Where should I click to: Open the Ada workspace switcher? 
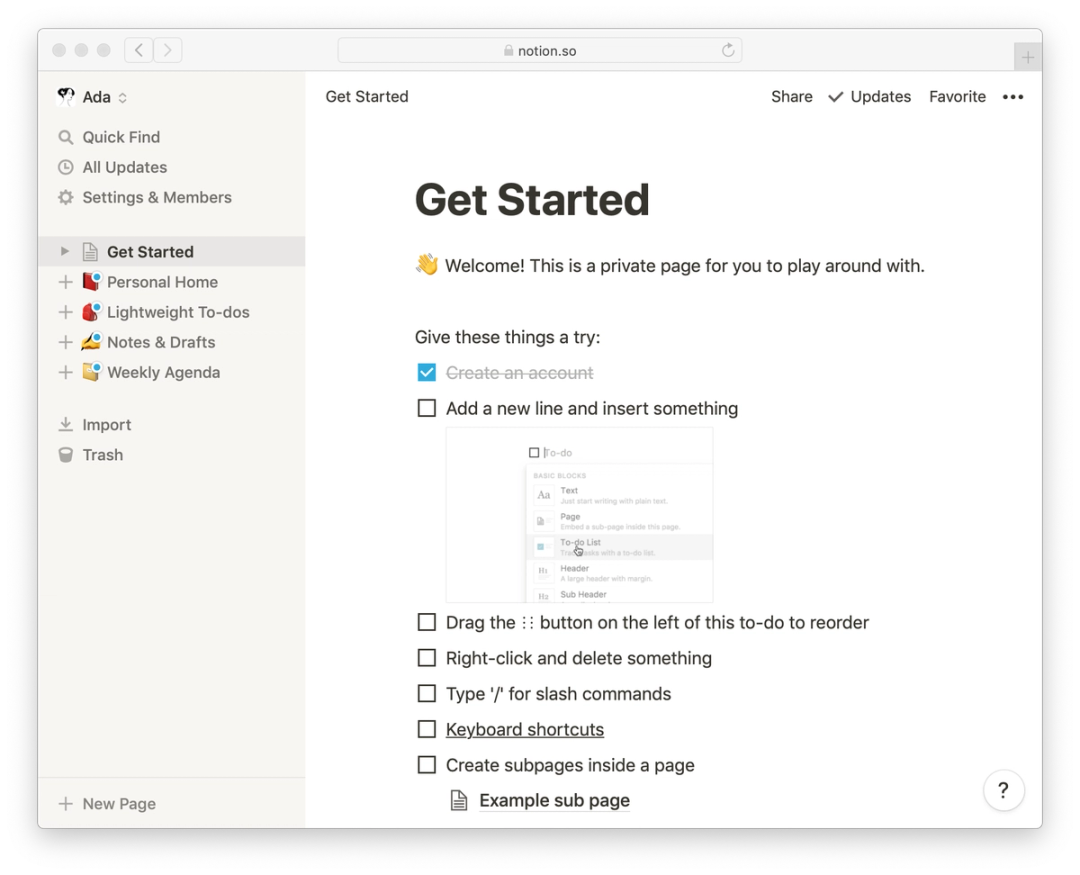point(95,97)
